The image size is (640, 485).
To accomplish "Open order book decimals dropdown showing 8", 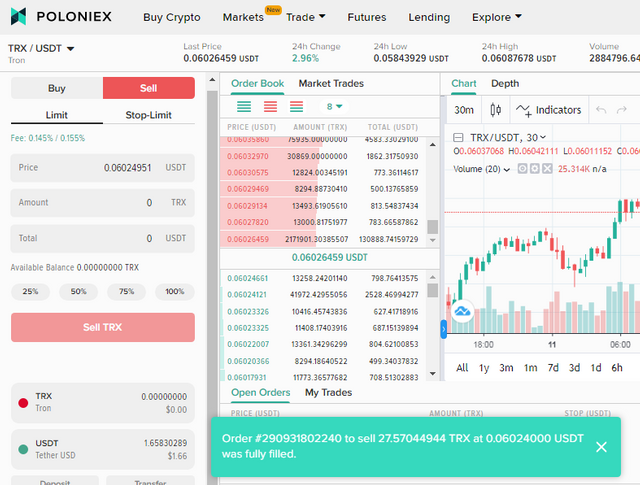I will tap(334, 107).
